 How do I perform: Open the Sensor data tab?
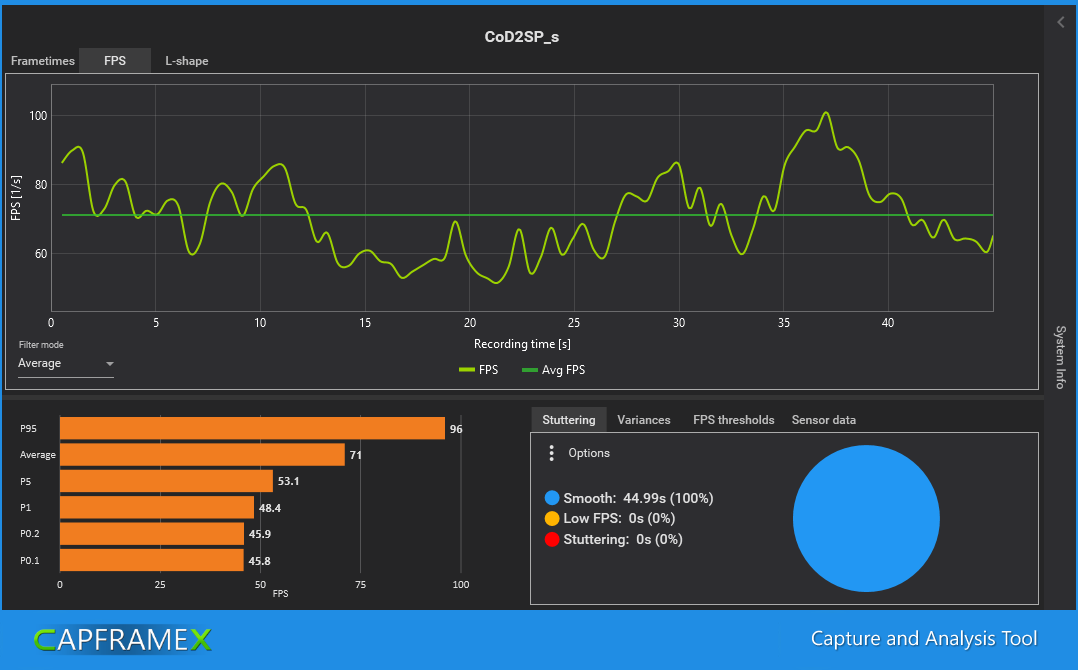click(x=824, y=420)
